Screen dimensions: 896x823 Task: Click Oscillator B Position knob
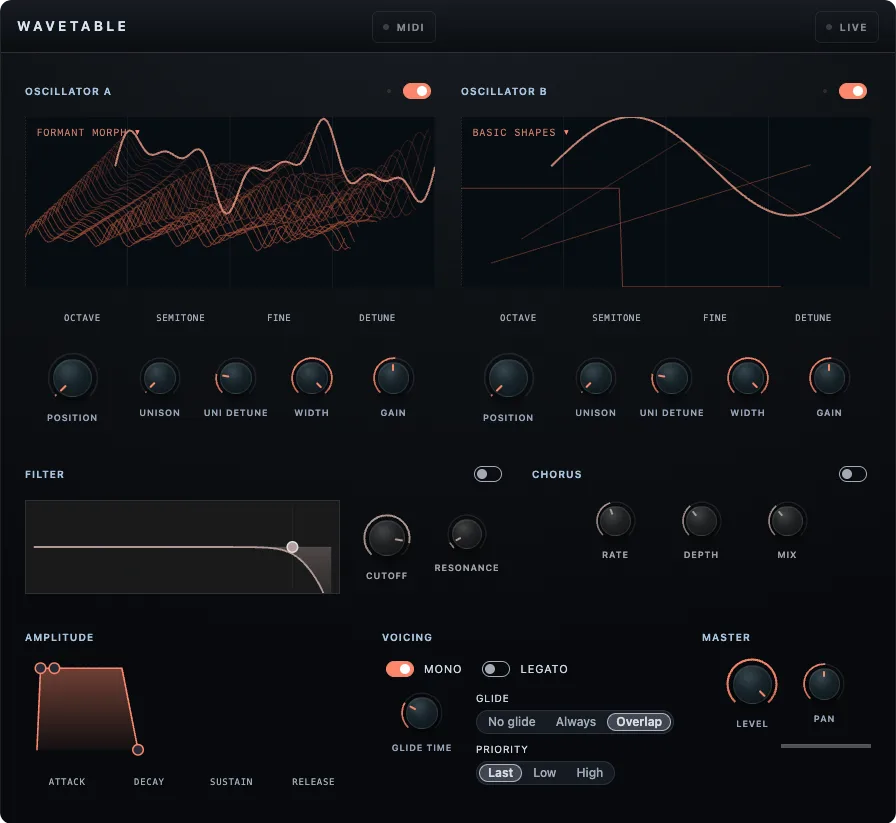pyautogui.click(x=508, y=378)
